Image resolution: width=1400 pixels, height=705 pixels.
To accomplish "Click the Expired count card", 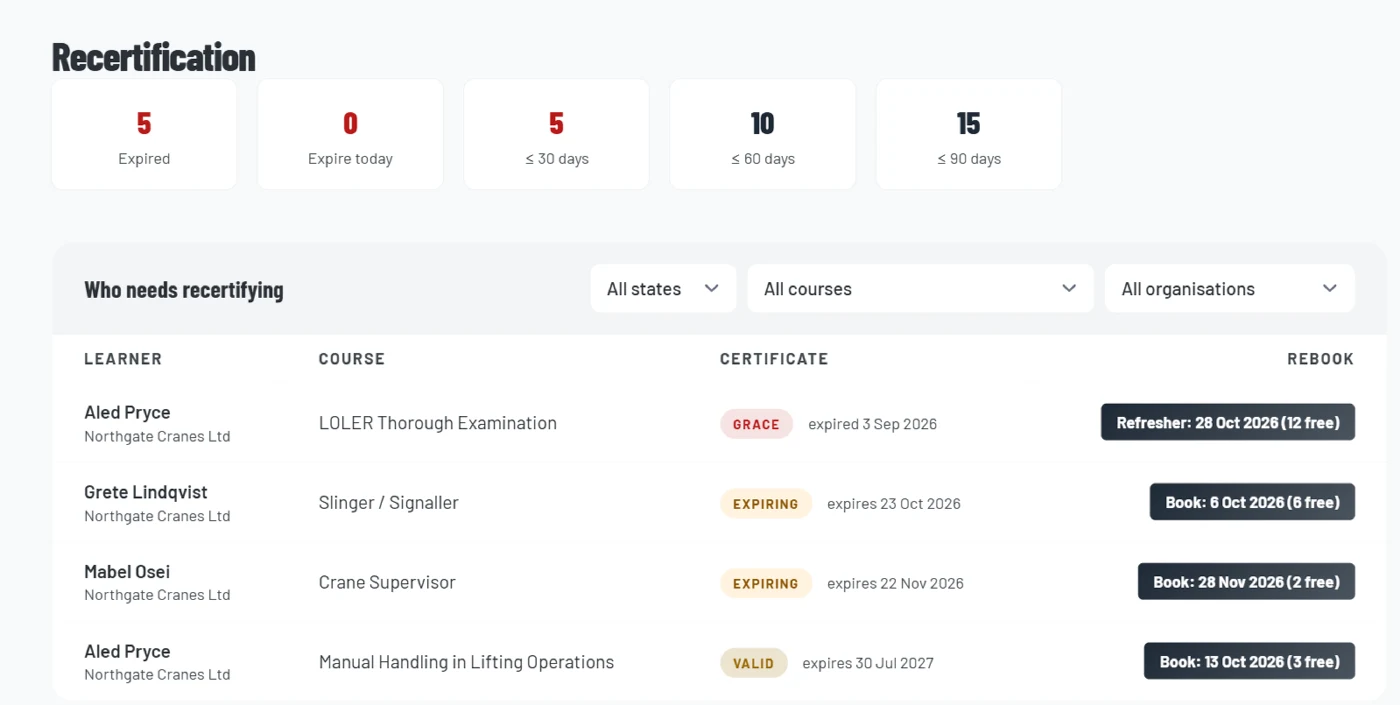I will point(144,135).
